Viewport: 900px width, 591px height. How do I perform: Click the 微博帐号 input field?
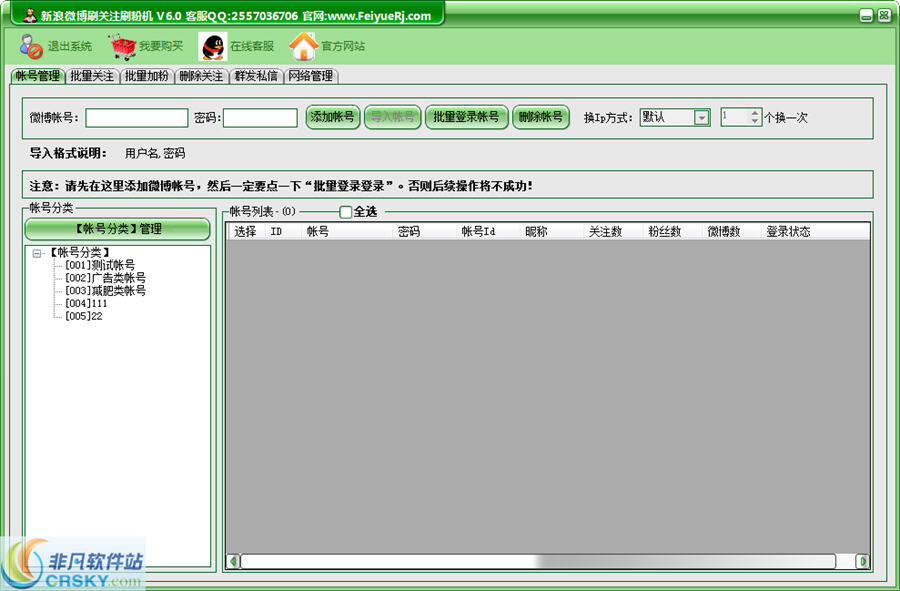pyautogui.click(x=136, y=118)
